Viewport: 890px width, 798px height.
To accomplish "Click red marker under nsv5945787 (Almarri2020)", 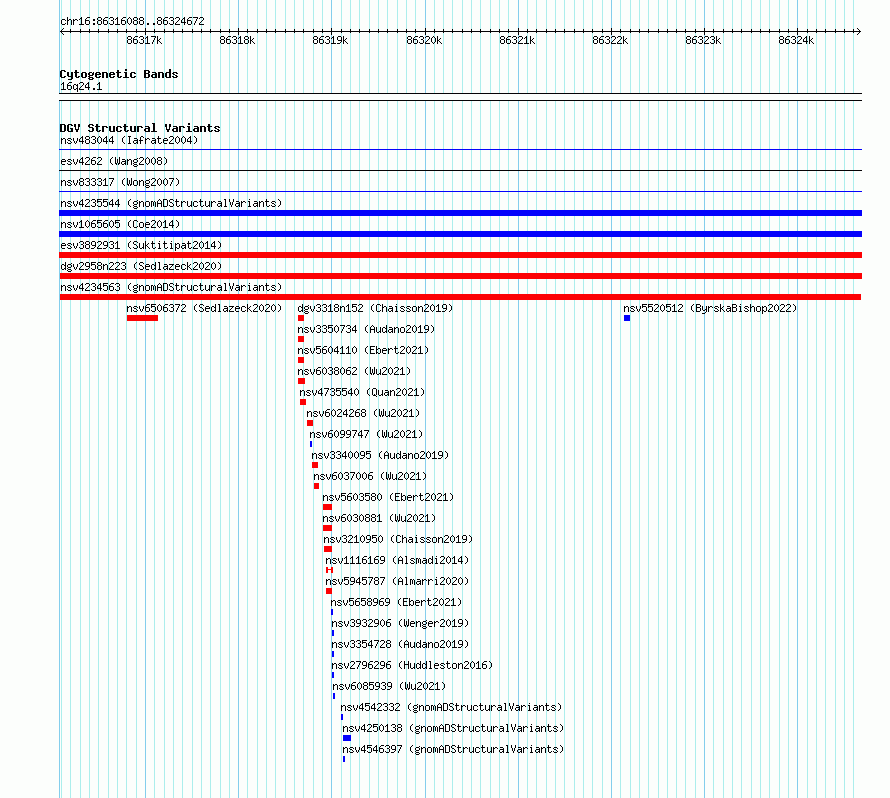I will point(329,591).
